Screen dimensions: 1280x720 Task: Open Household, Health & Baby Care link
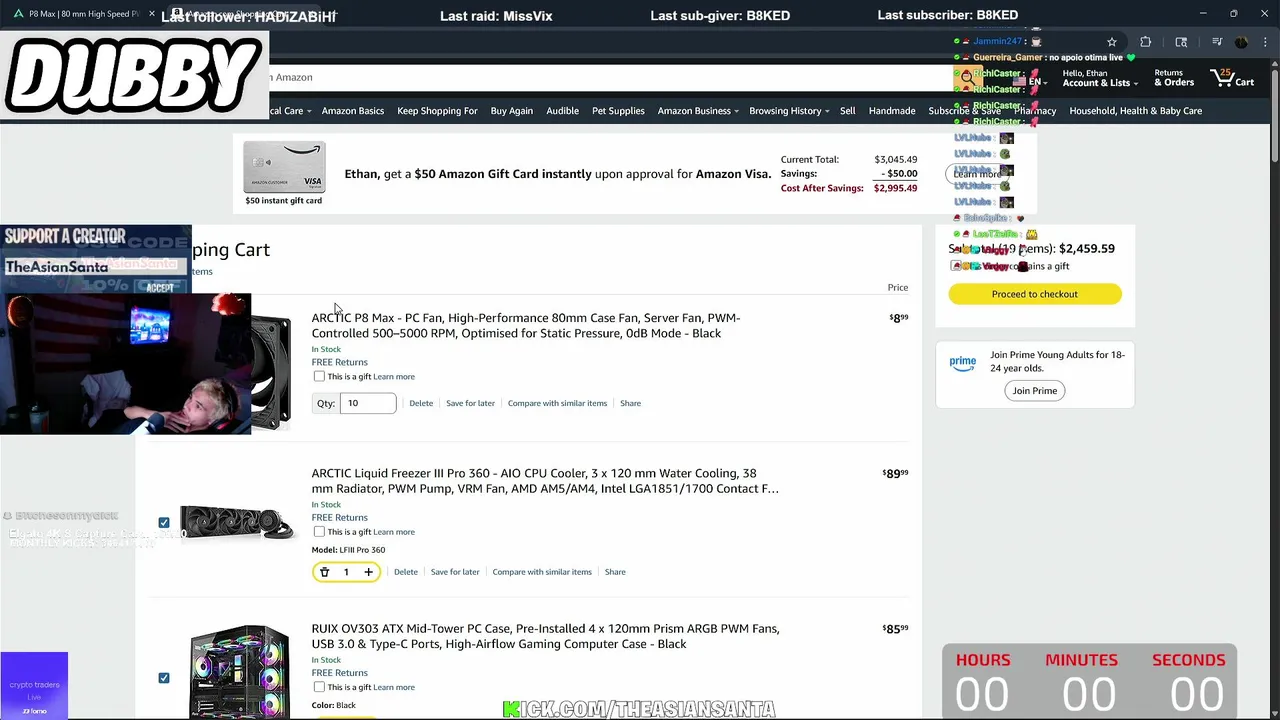[x=1136, y=111]
